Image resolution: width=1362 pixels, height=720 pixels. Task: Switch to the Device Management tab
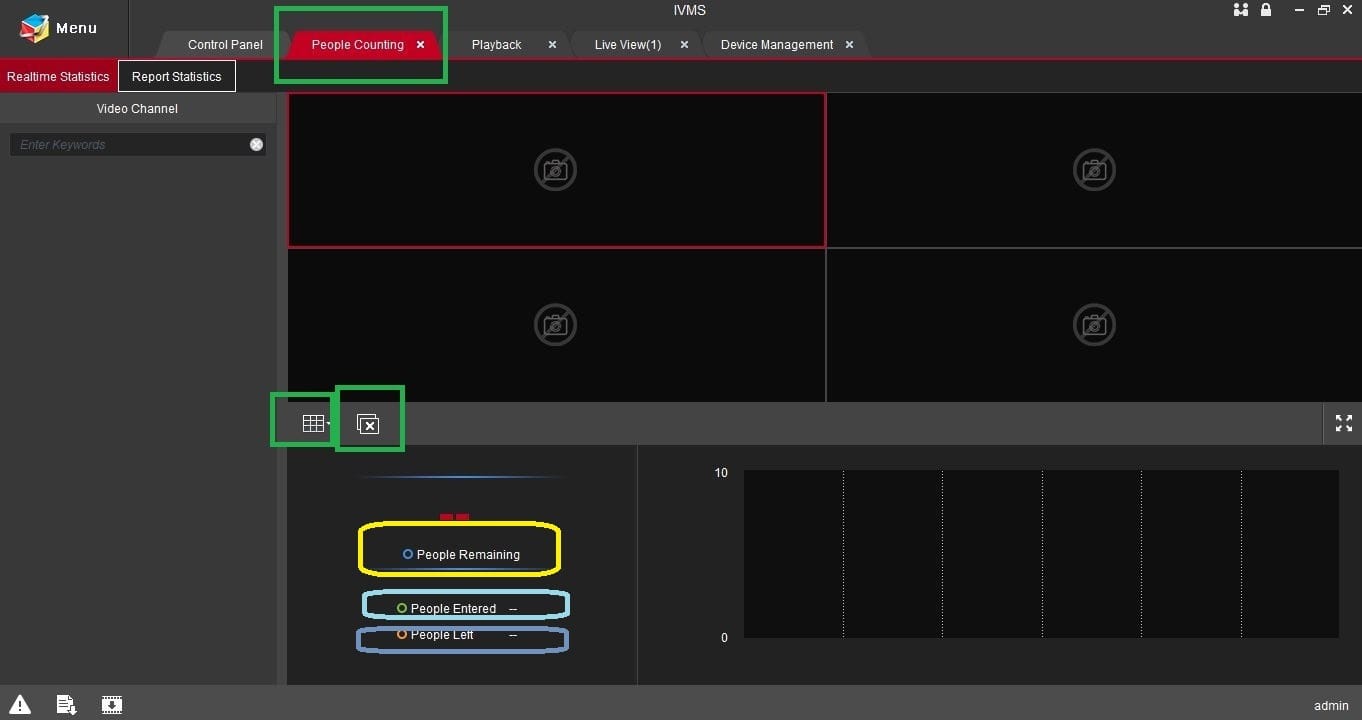[x=775, y=44]
